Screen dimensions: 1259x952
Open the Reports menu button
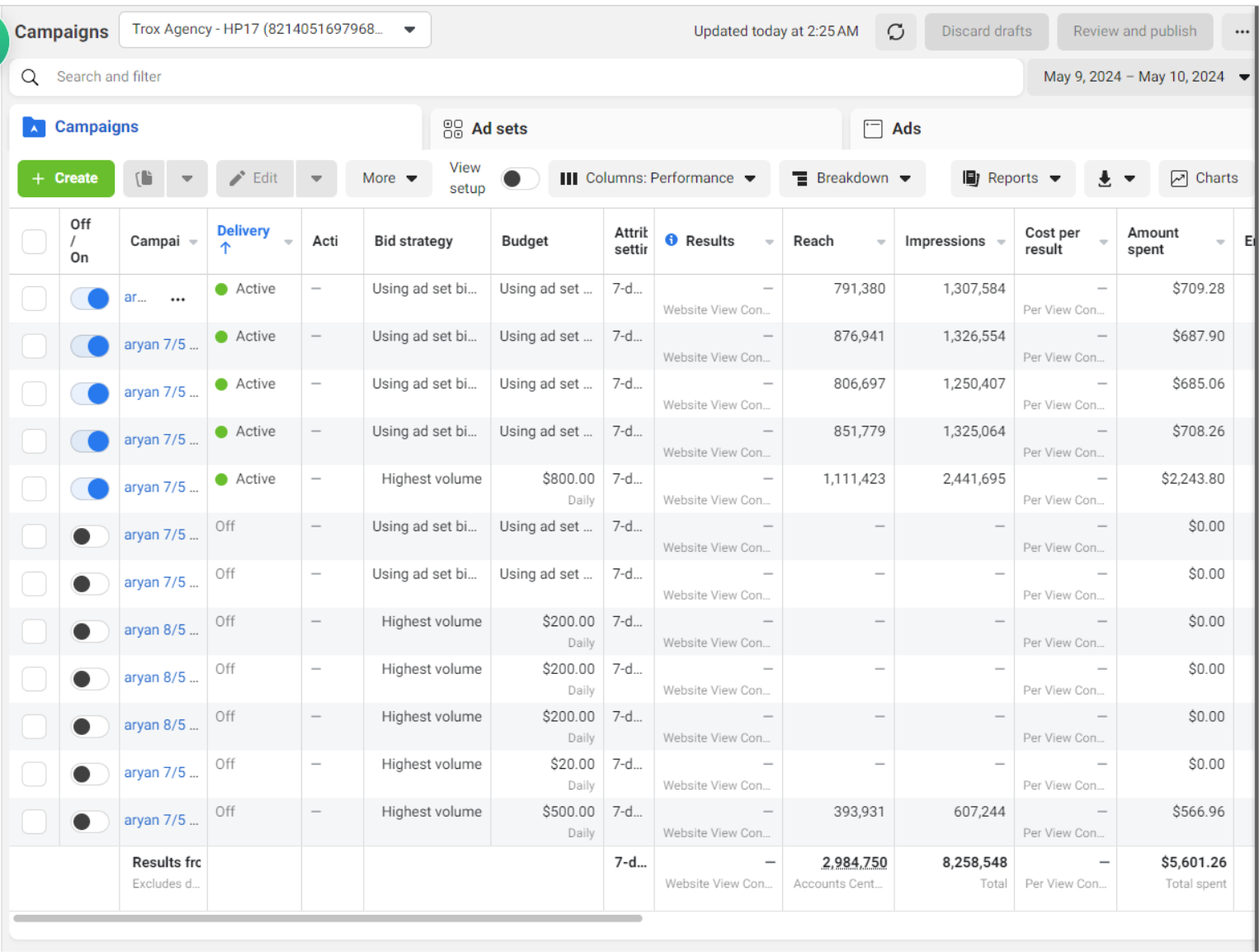[1012, 178]
